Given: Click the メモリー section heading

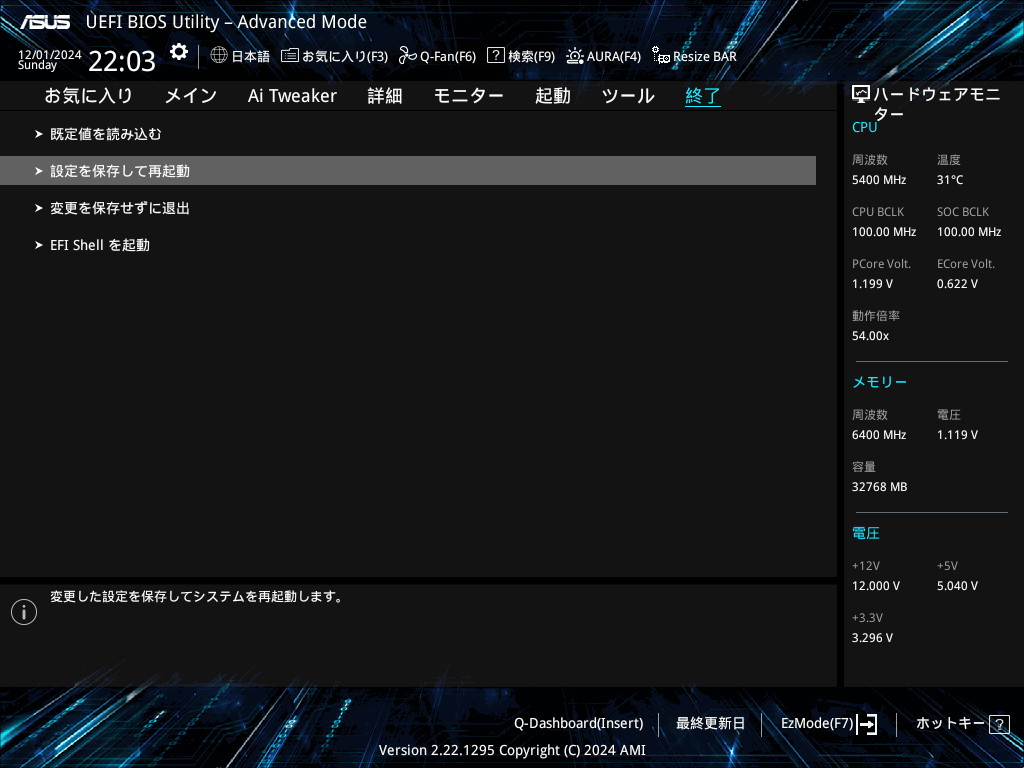Looking at the screenshot, I should 880,382.
